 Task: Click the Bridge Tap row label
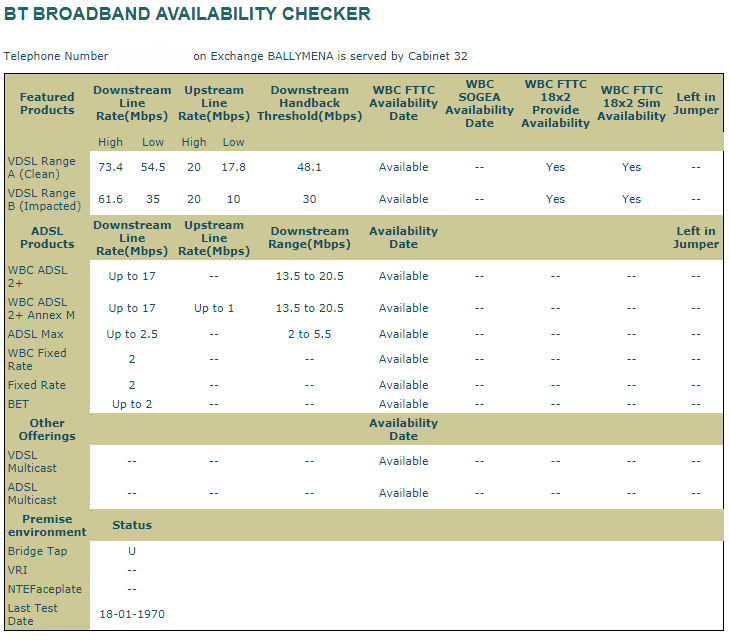36,551
